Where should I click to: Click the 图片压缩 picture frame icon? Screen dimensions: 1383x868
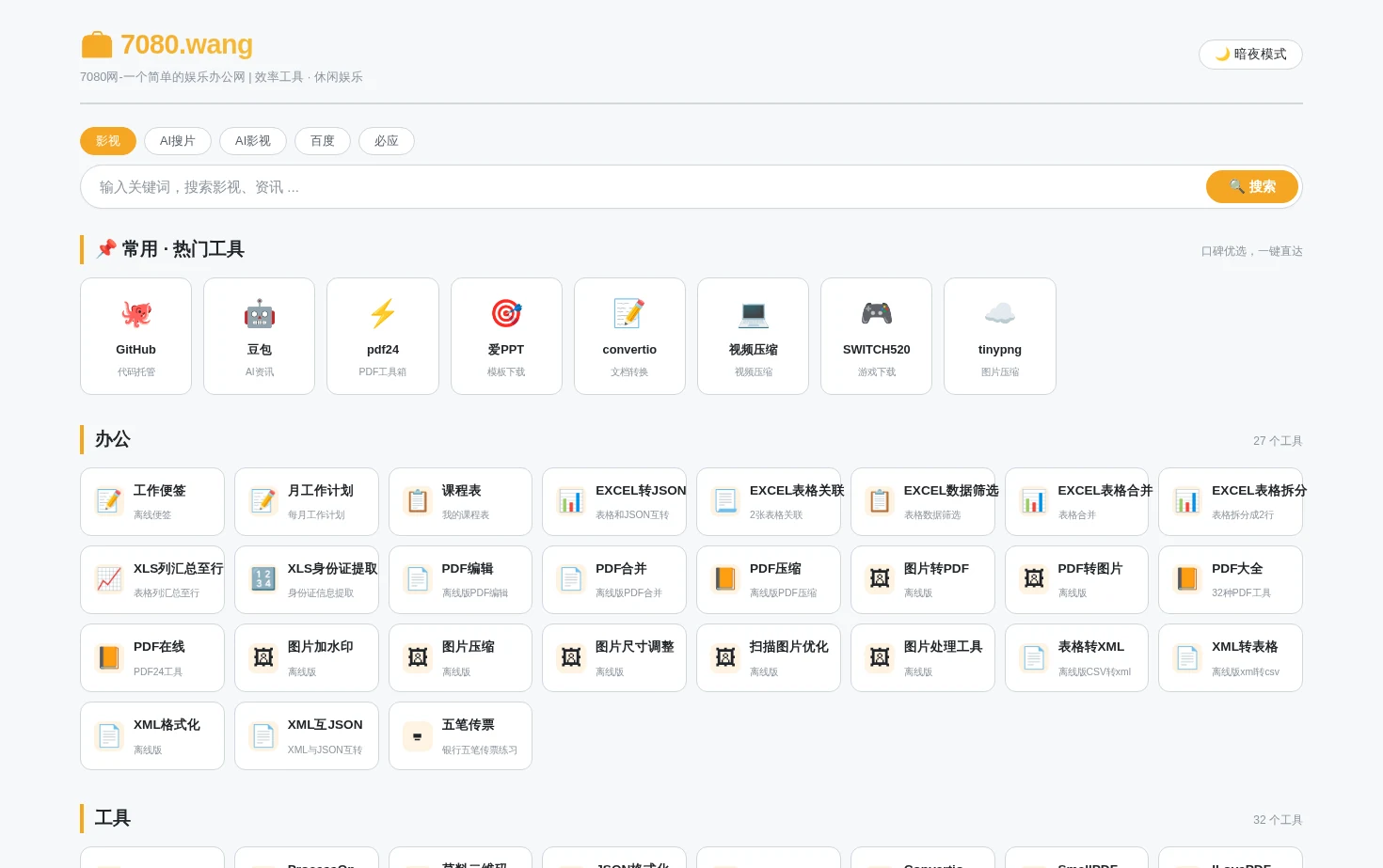[418, 657]
